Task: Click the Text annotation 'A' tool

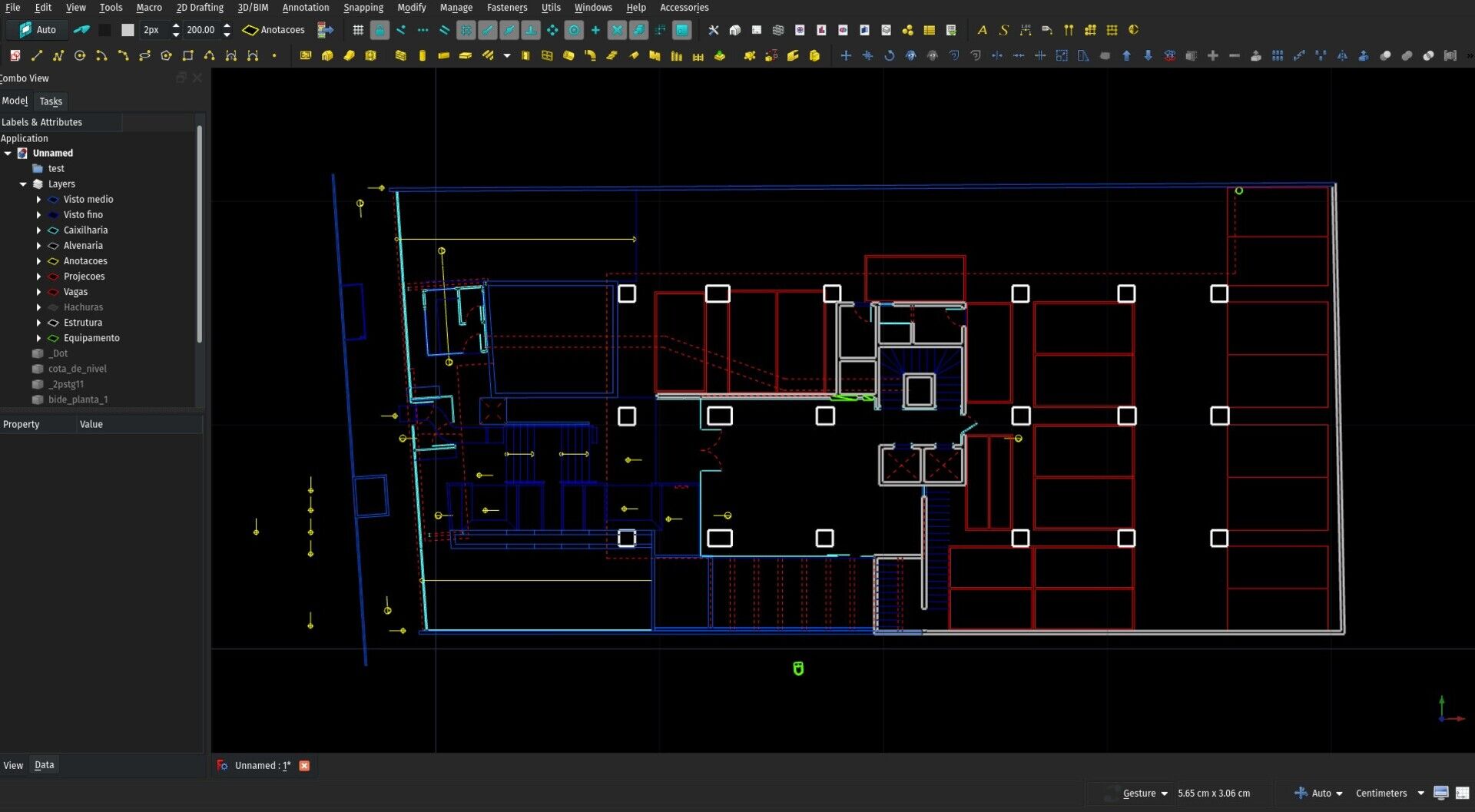Action: [x=982, y=30]
